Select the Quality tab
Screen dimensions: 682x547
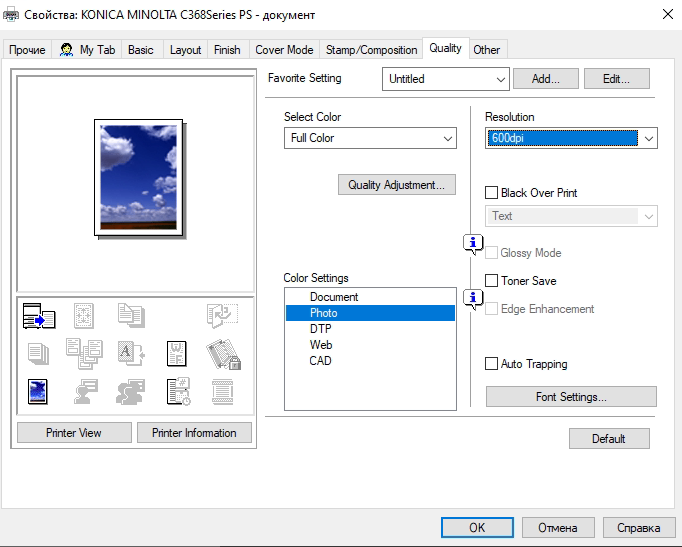pyautogui.click(x=445, y=48)
